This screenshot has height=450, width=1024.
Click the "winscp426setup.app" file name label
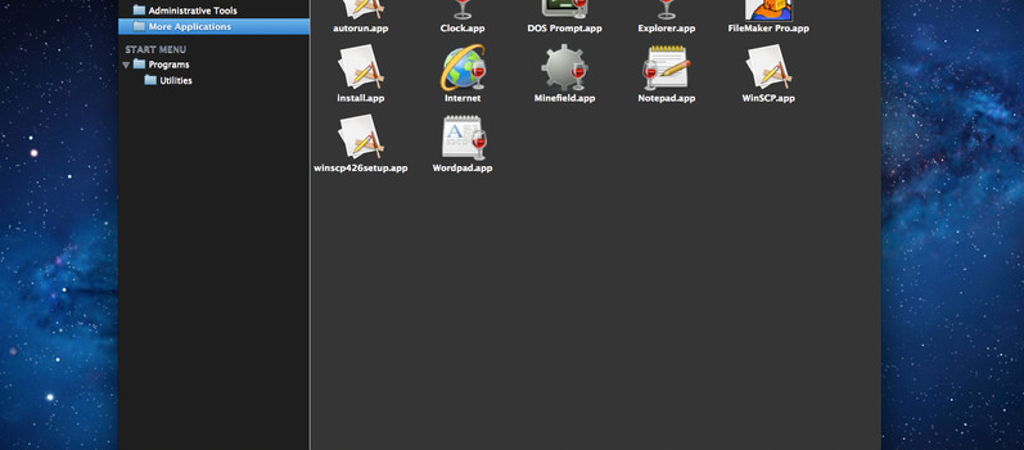360,168
